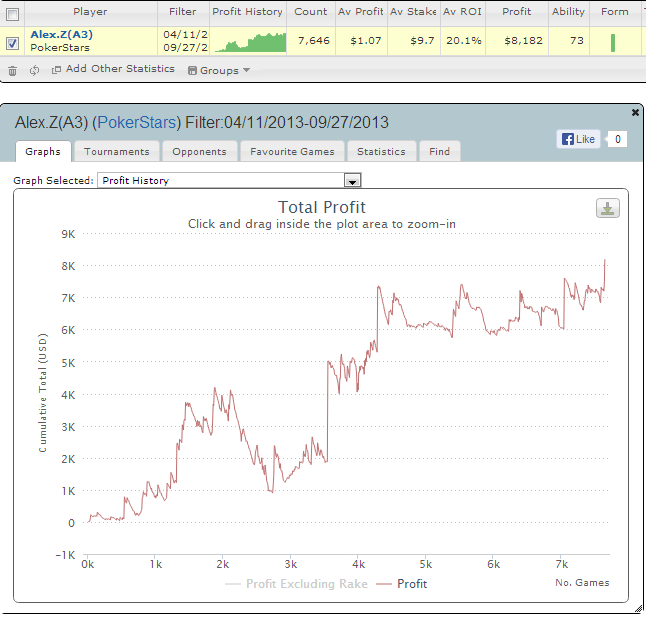The width and height of the screenshot is (646, 617).
Task: Click the Total Profit chart title
Action: (x=322, y=207)
